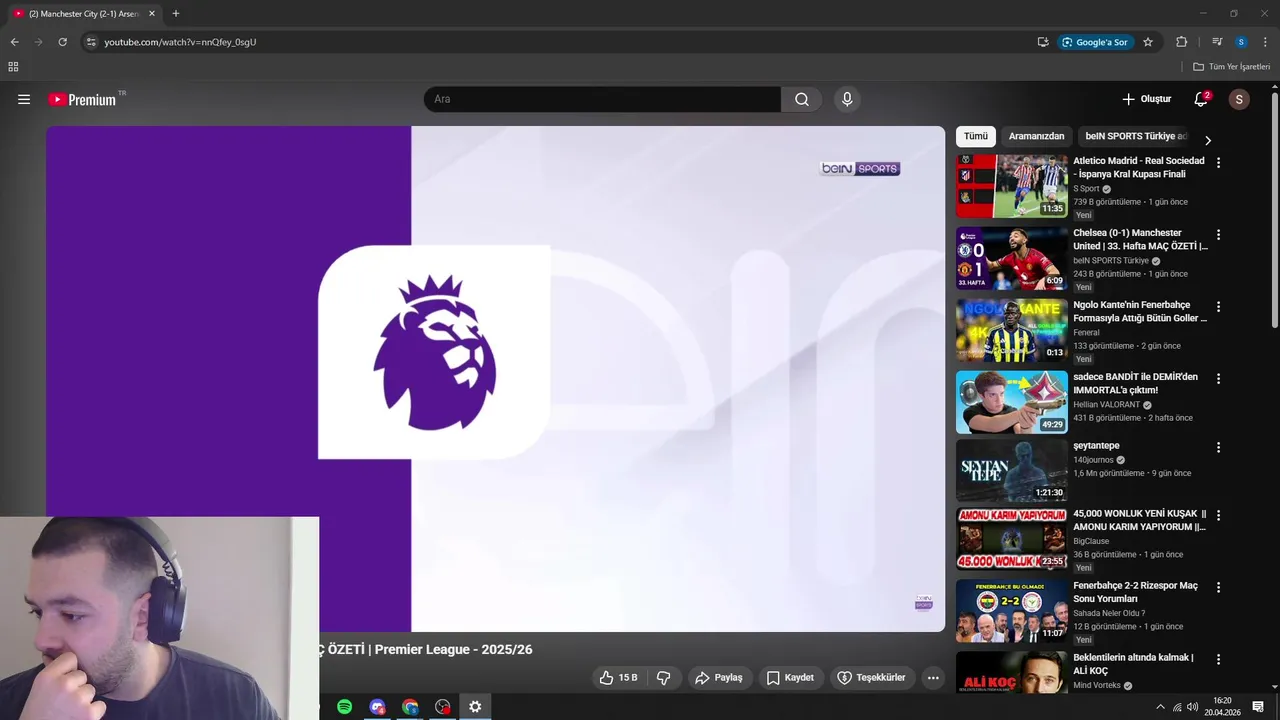
Task: Open Chrome three-dot menu
Action: 1265,42
